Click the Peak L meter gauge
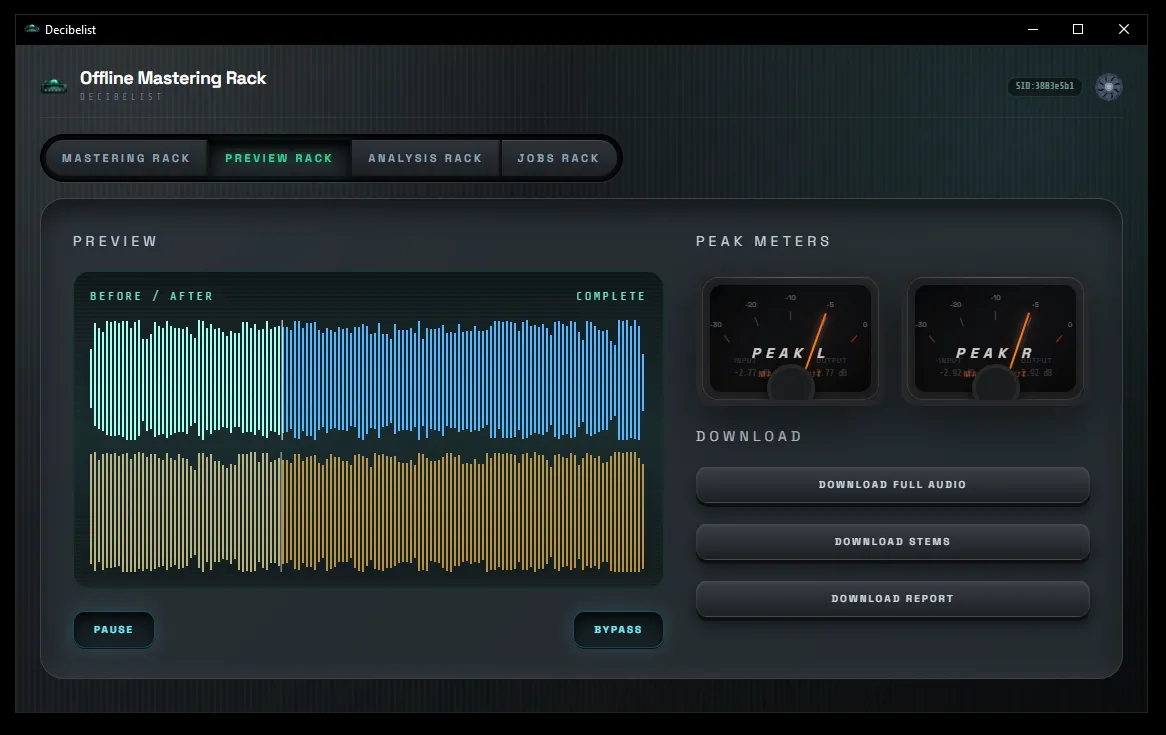 790,338
